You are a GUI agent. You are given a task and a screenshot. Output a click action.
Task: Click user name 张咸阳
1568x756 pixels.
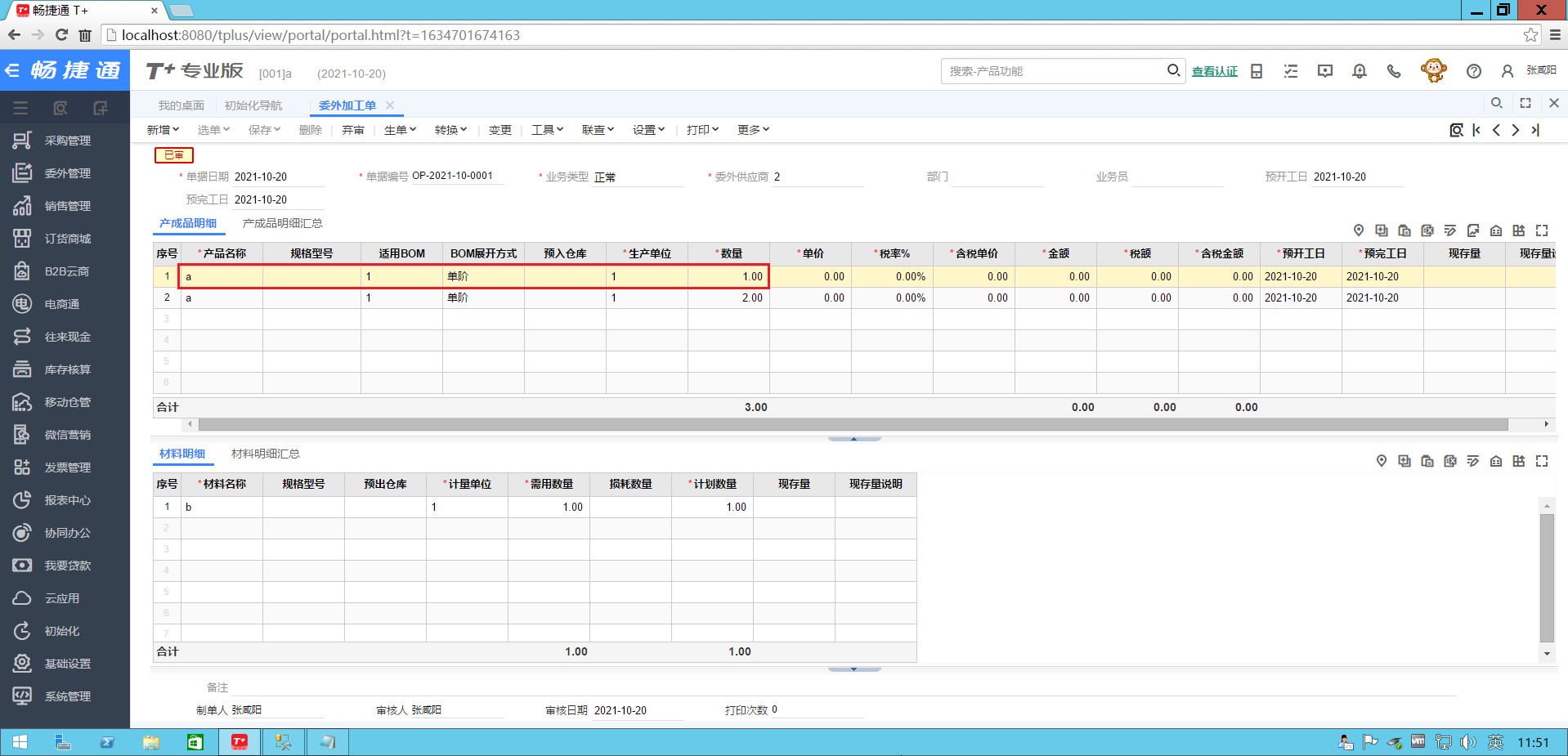(1541, 70)
